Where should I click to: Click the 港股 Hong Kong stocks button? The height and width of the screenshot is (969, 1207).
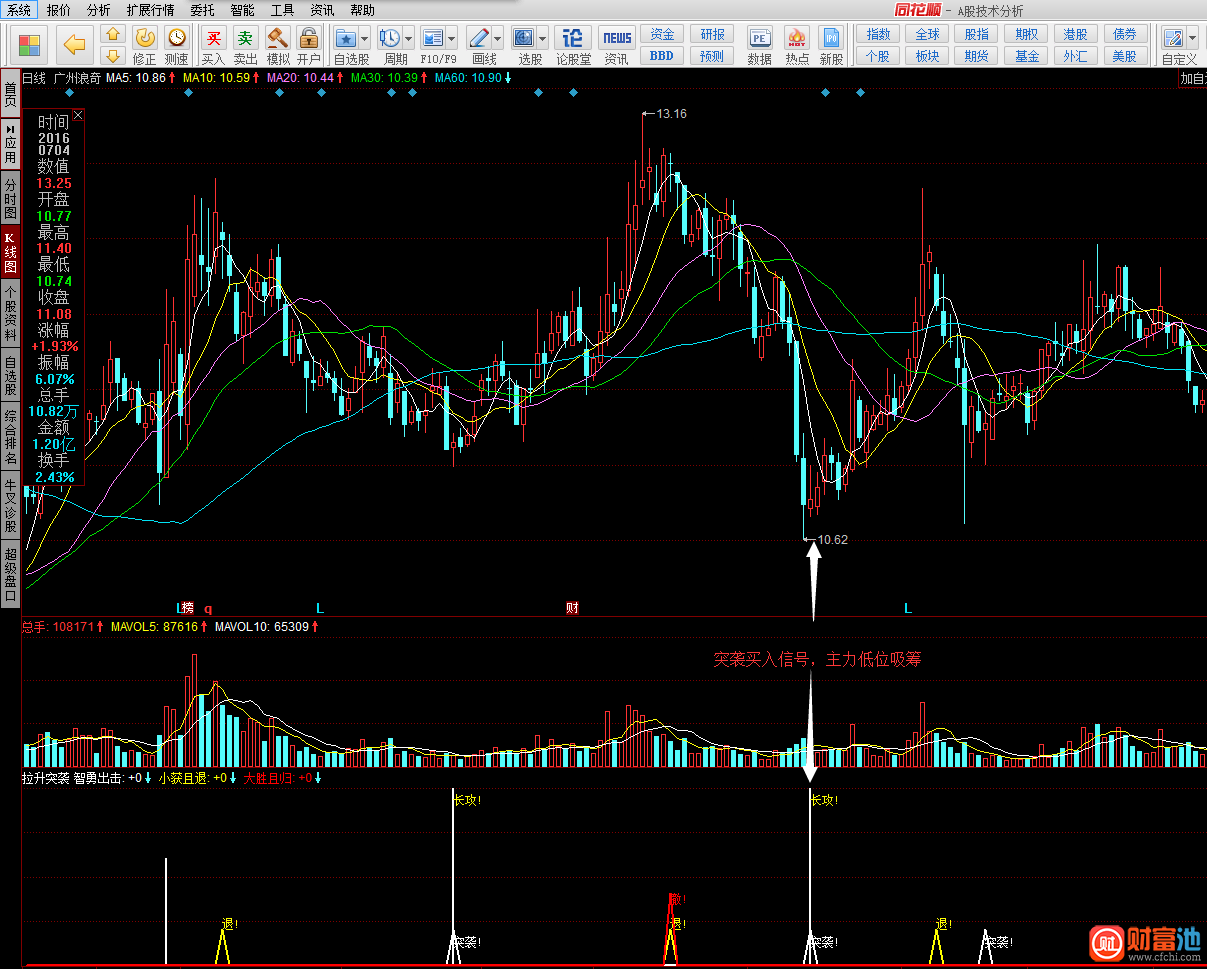(x=1076, y=34)
